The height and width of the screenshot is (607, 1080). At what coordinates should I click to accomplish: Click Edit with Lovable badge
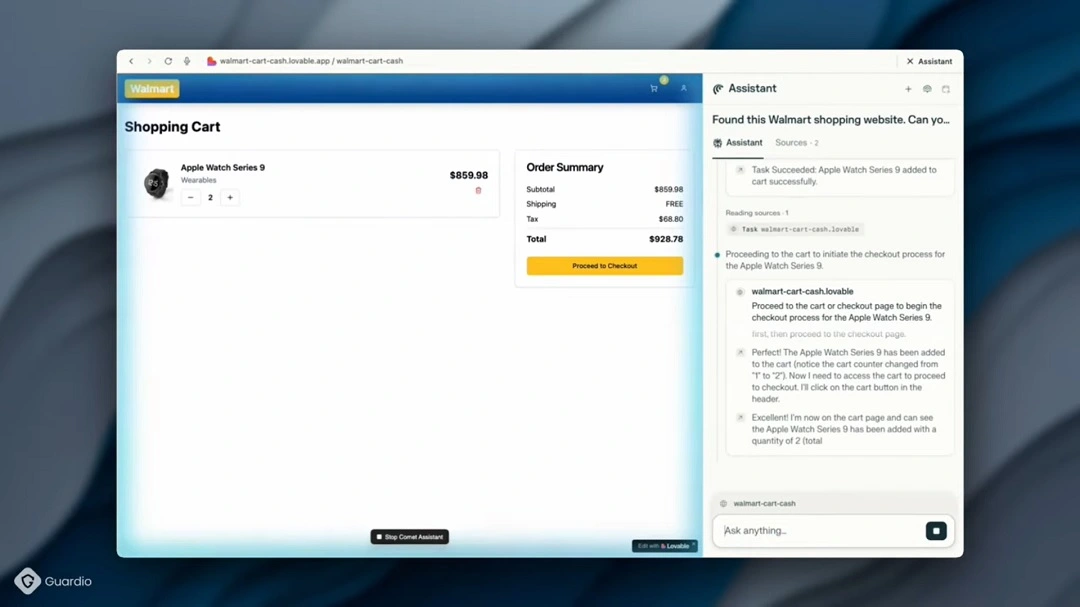click(665, 546)
